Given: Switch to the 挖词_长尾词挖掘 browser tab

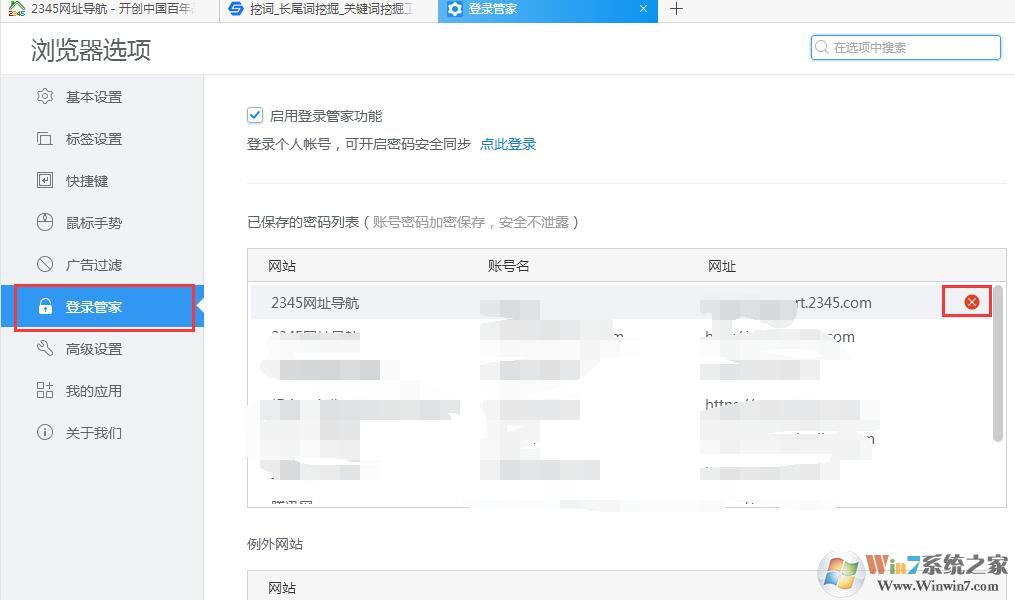Looking at the screenshot, I should (x=329, y=10).
